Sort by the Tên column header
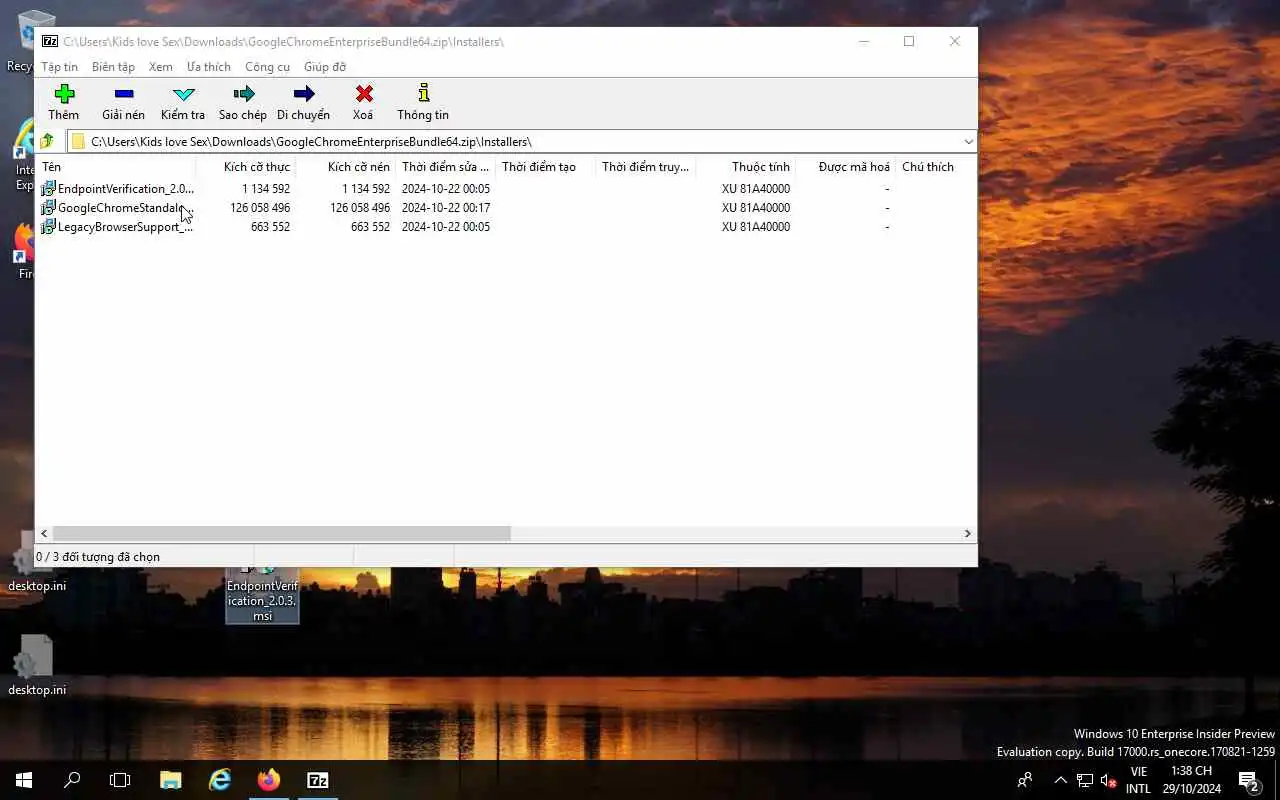Screen dimensions: 1280x800 [115, 167]
